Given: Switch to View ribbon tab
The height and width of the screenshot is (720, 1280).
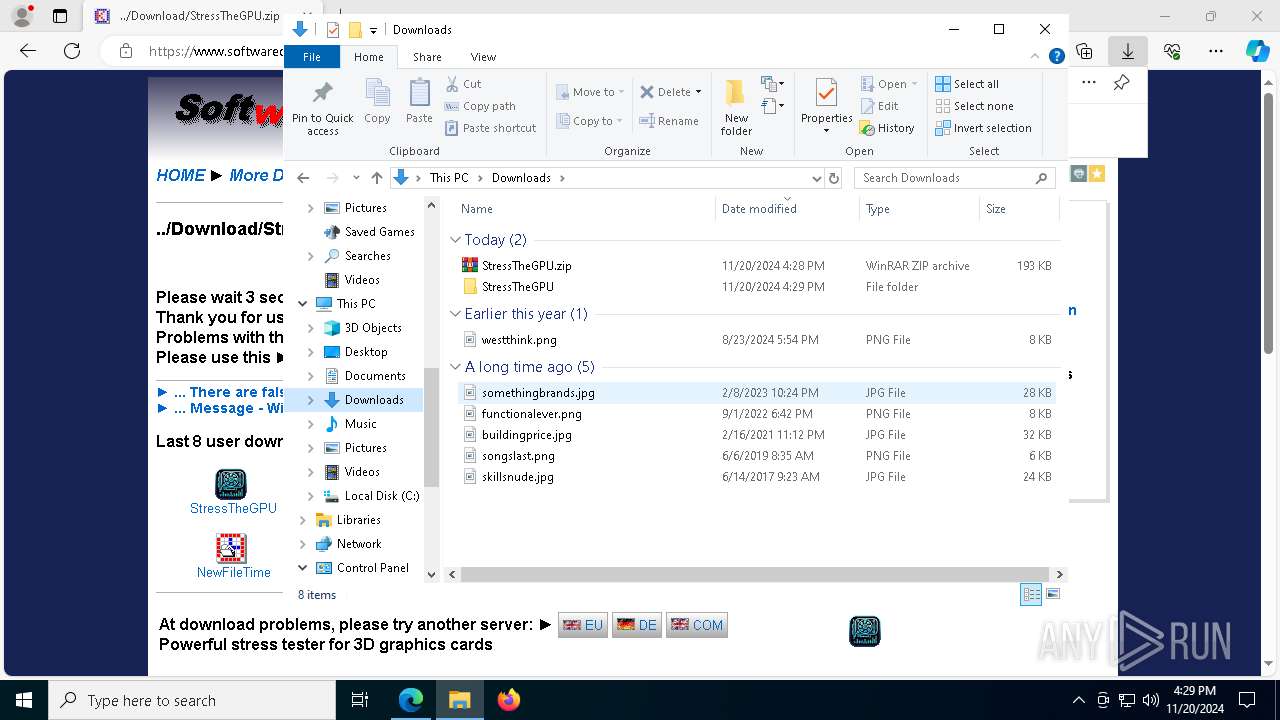Looking at the screenshot, I should (x=483, y=57).
